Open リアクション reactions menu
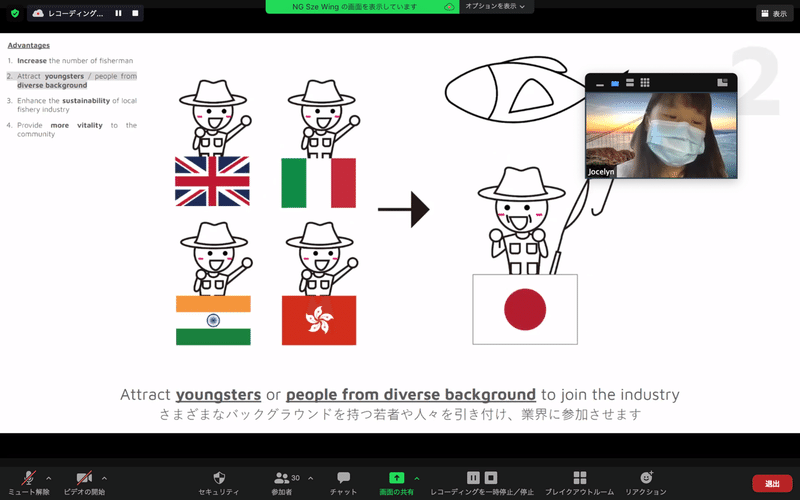800x500 pixels. click(x=646, y=483)
